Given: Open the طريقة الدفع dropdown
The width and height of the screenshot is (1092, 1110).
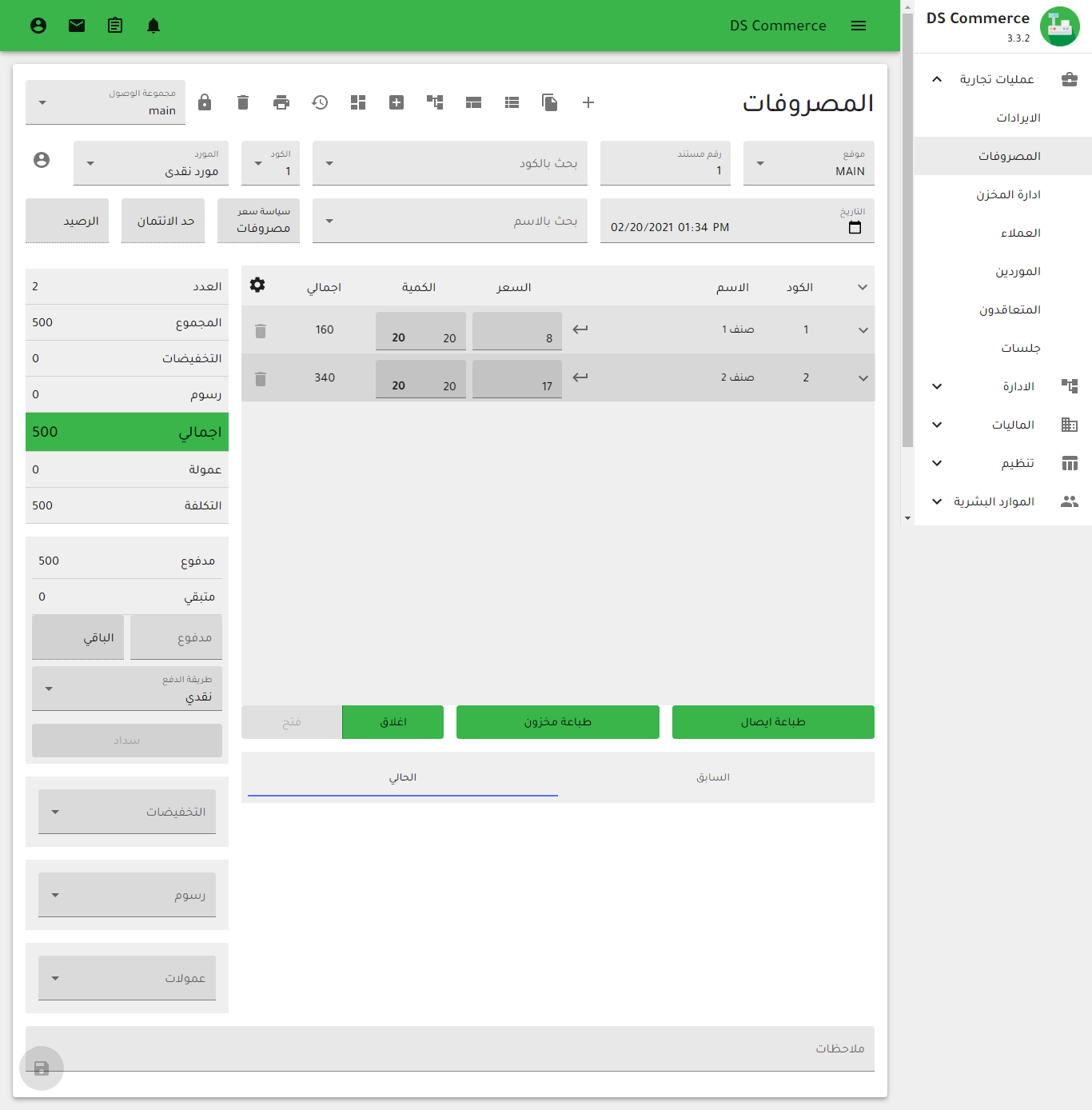Looking at the screenshot, I should [126, 688].
